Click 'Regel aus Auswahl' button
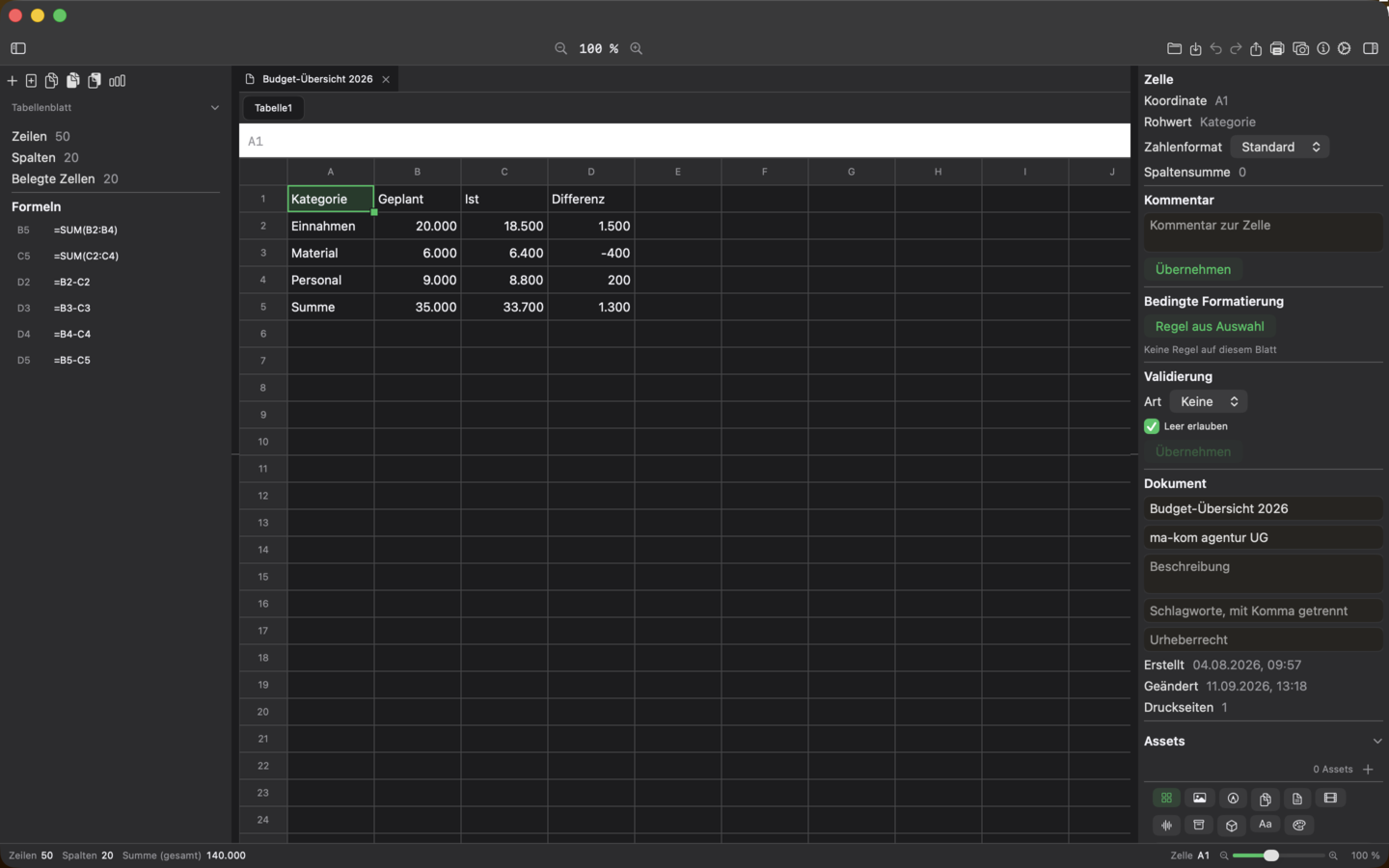This screenshot has height=868, width=1389. pyautogui.click(x=1210, y=326)
